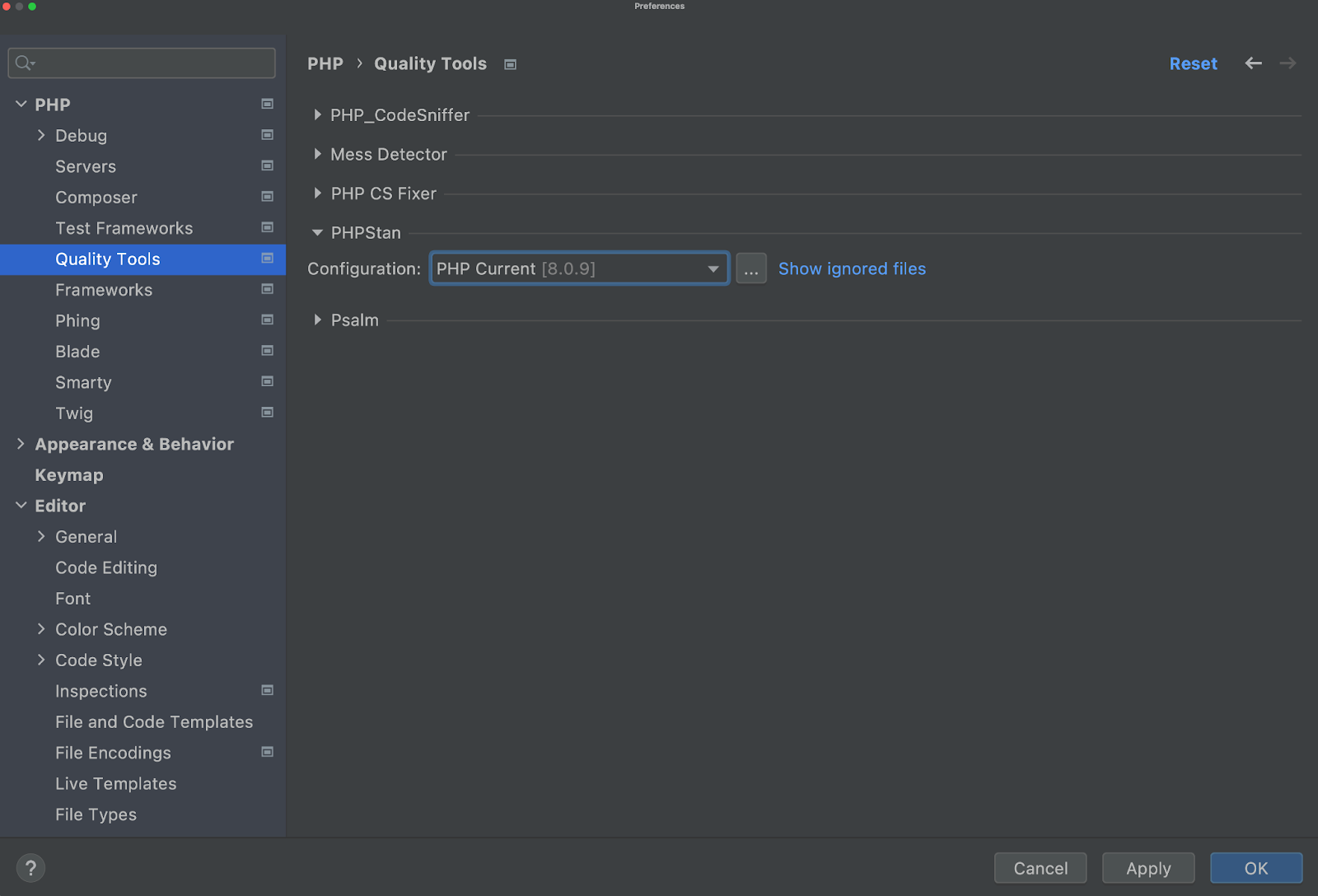Click the Cancel button
Viewport: 1318px width, 896px height.
click(x=1040, y=868)
